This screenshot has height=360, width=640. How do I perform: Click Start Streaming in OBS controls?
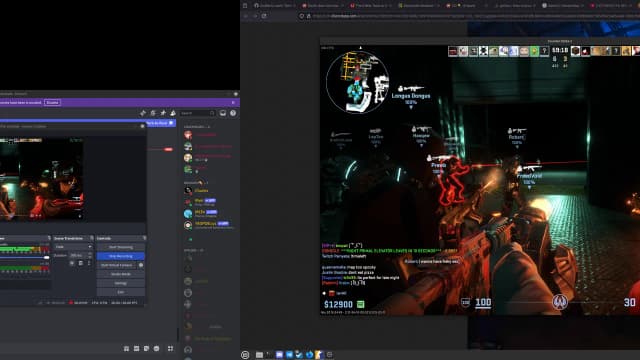[121, 247]
